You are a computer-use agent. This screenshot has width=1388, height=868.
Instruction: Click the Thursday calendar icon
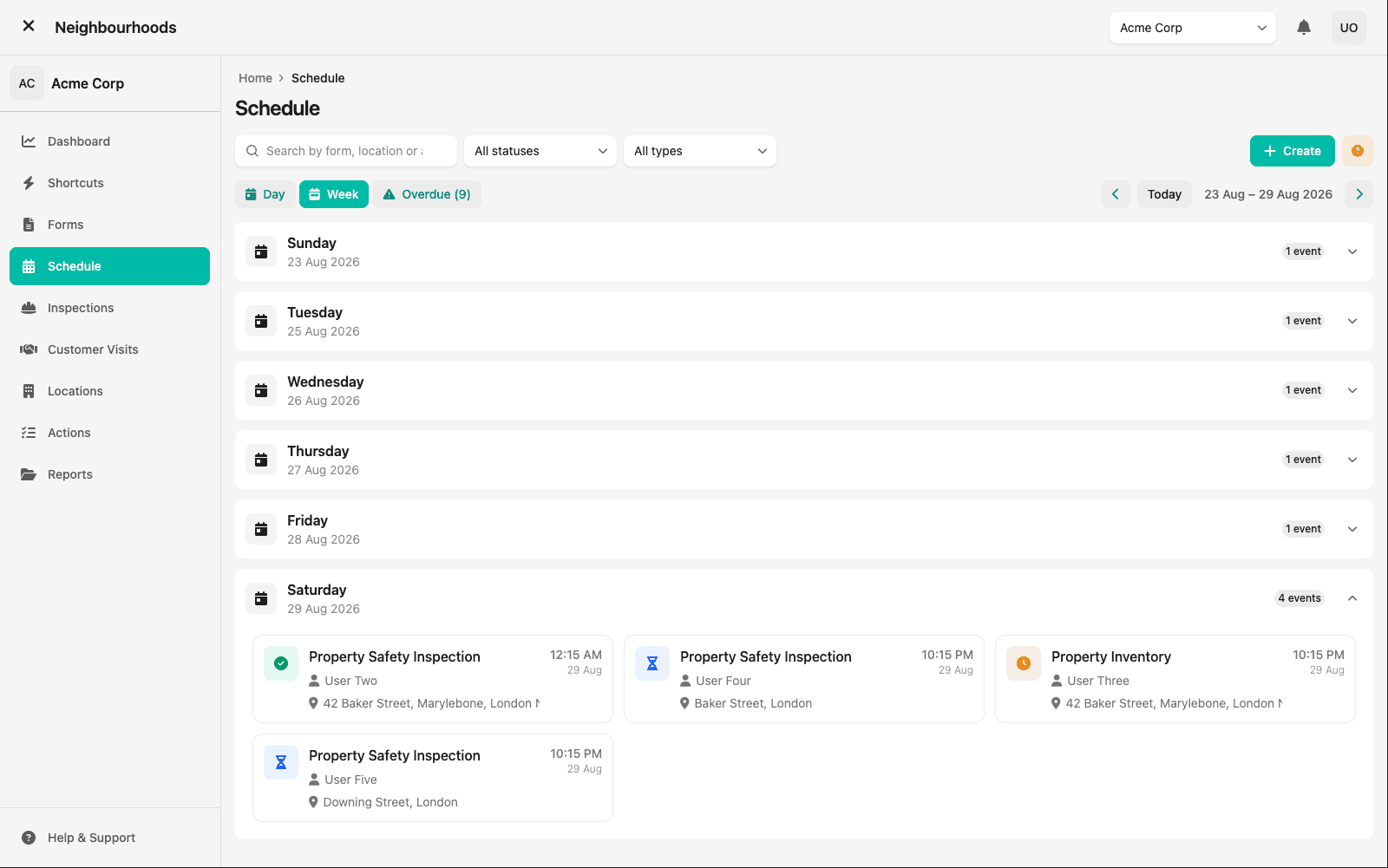(x=261, y=460)
